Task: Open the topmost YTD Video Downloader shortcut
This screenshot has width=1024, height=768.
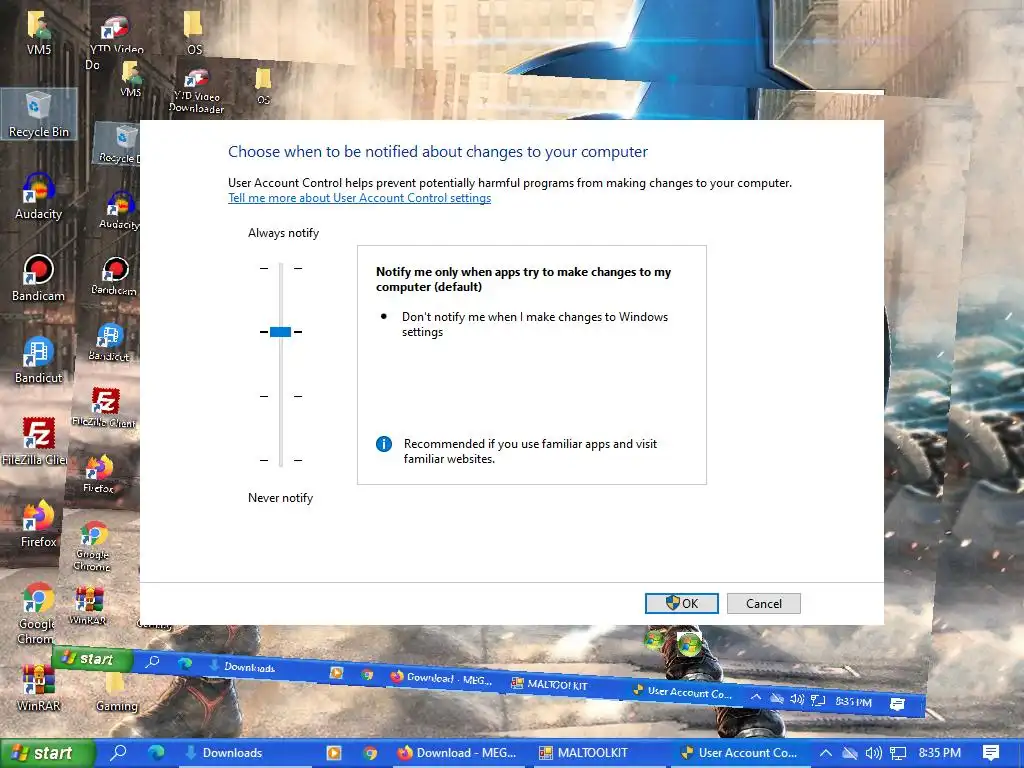Action: pyautogui.click(x=115, y=40)
